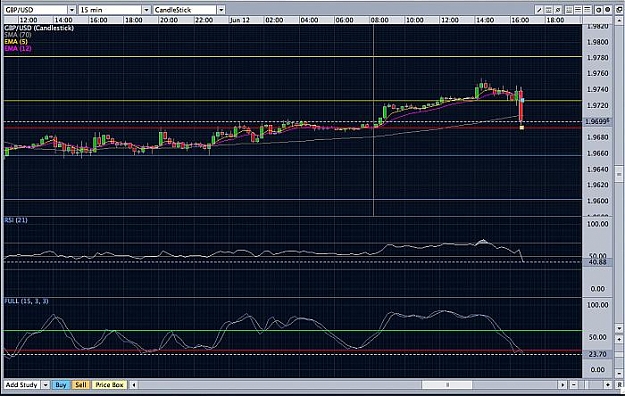Click the Add Study button
The image size is (625, 396).
(x=22, y=385)
